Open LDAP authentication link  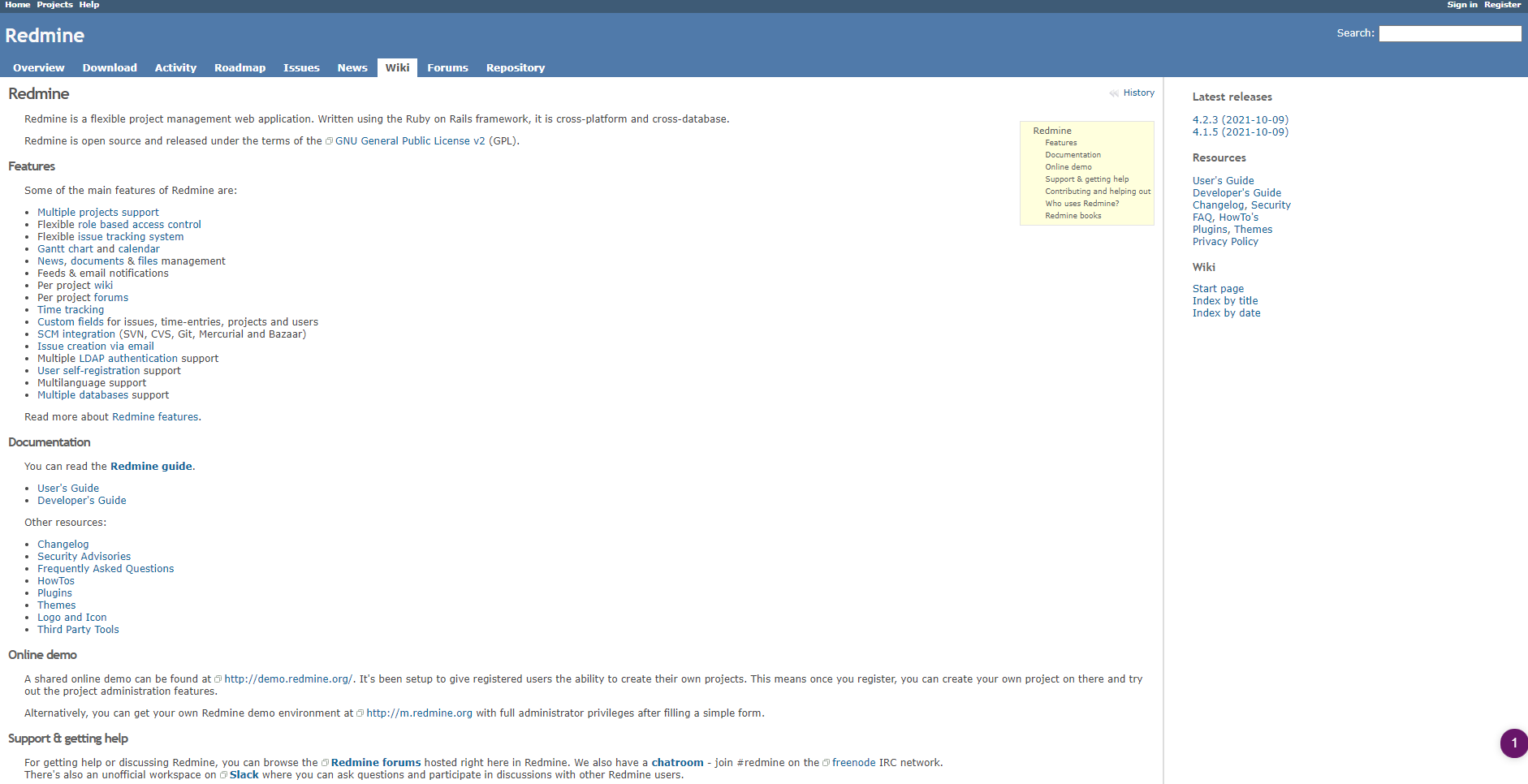(x=128, y=359)
